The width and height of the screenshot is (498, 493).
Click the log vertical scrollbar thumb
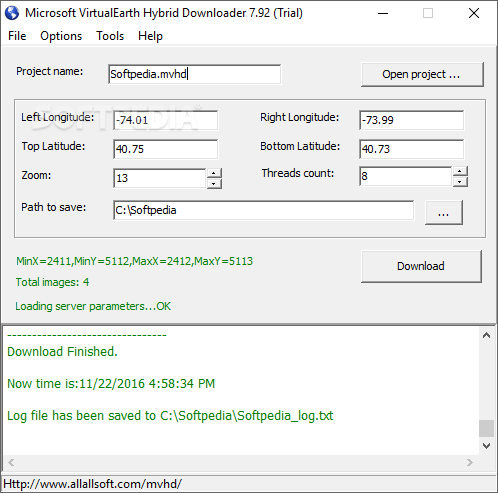pos(486,428)
